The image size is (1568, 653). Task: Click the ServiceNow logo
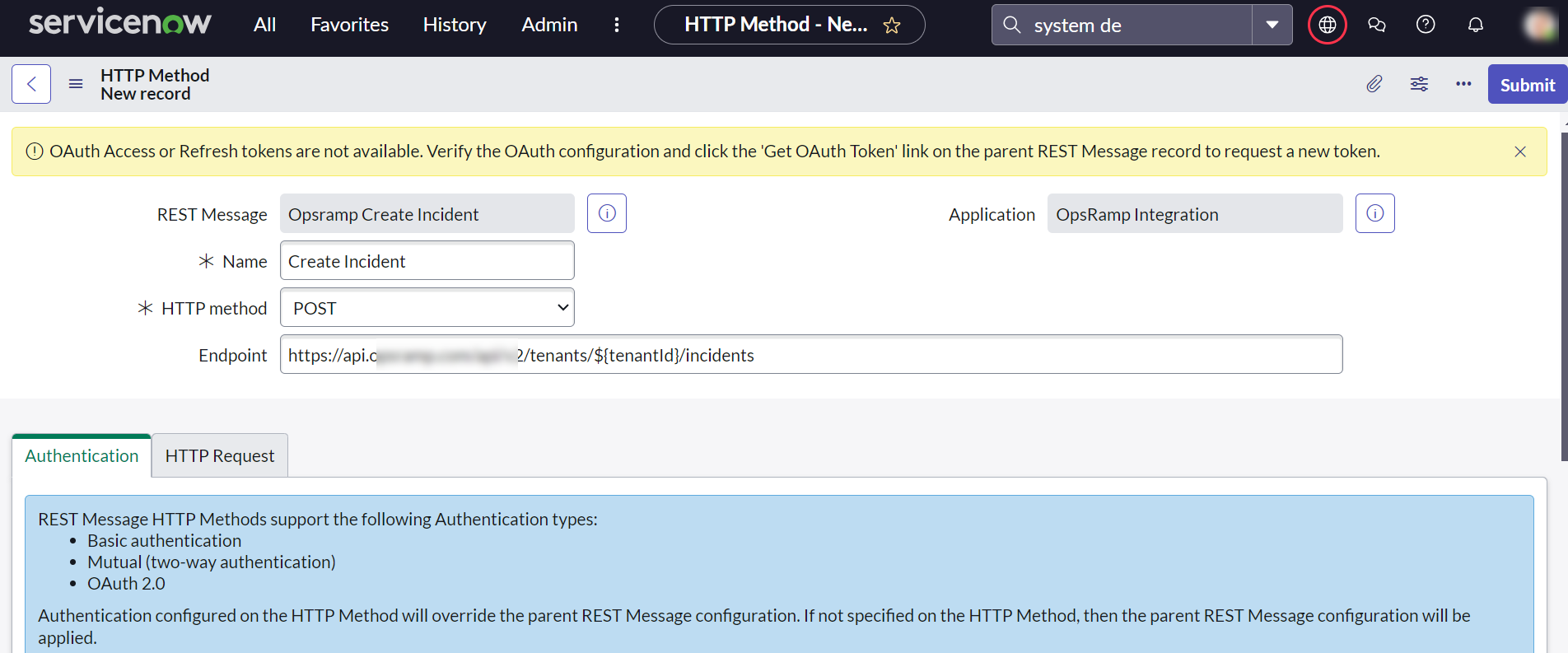pyautogui.click(x=120, y=22)
